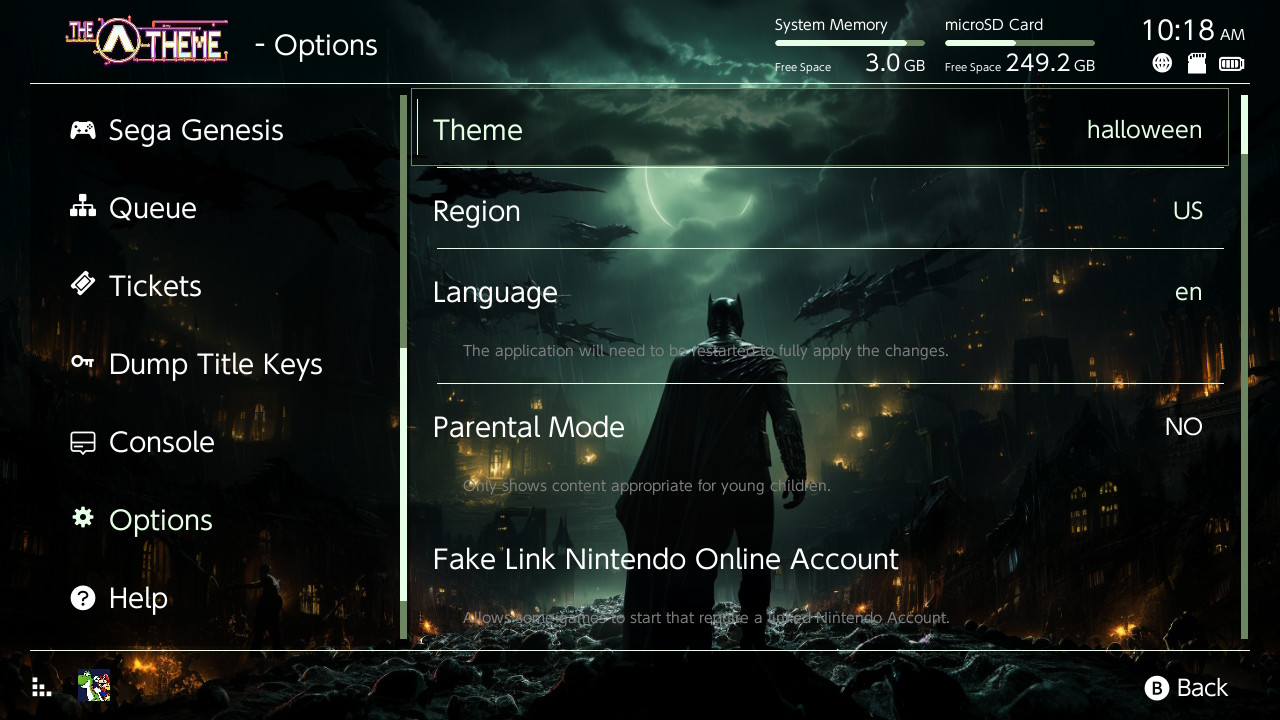
Task: Click the Parental Mode setting label
Action: [529, 427]
